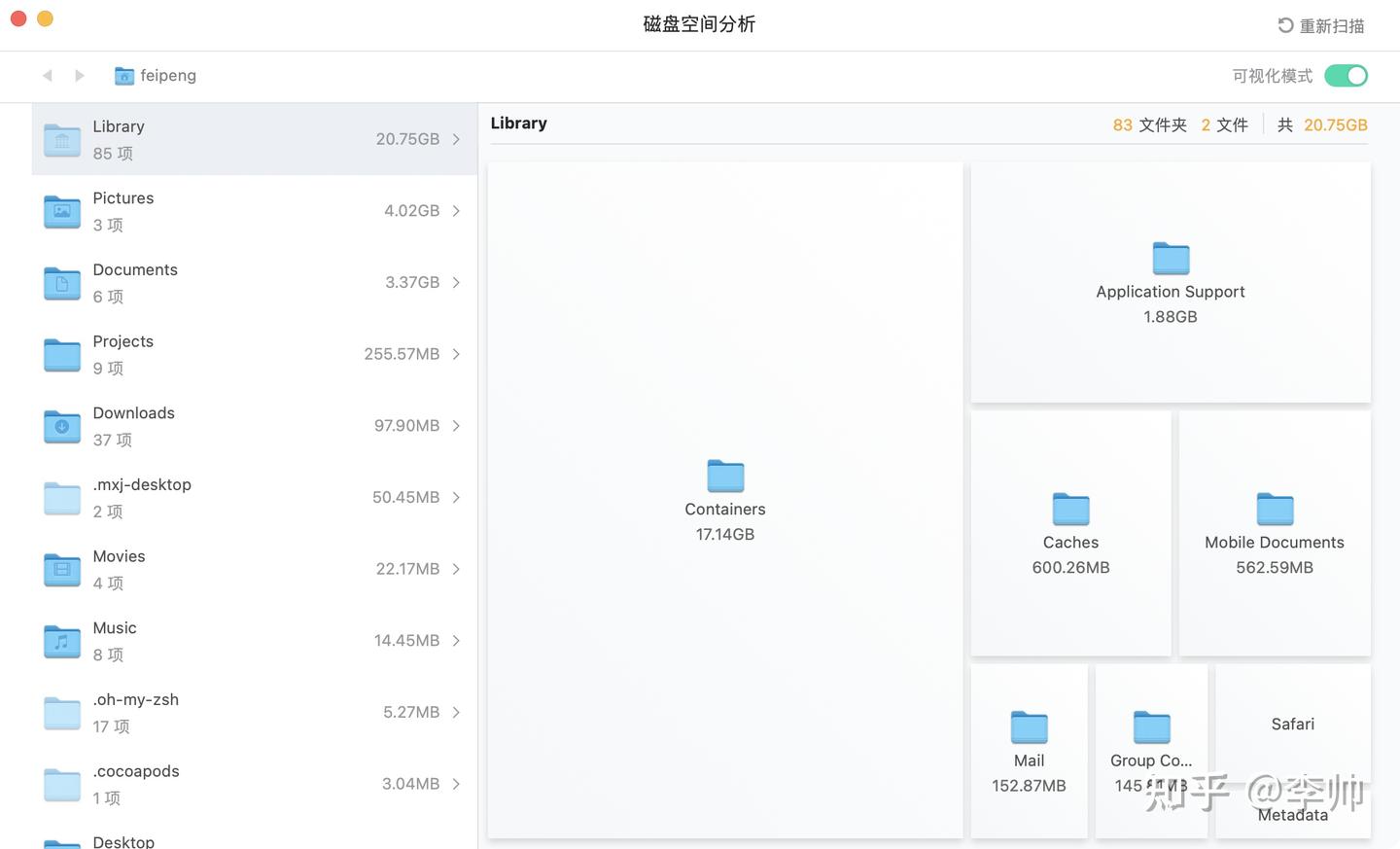Click the .oh-my-zsh folder icon

coord(62,713)
